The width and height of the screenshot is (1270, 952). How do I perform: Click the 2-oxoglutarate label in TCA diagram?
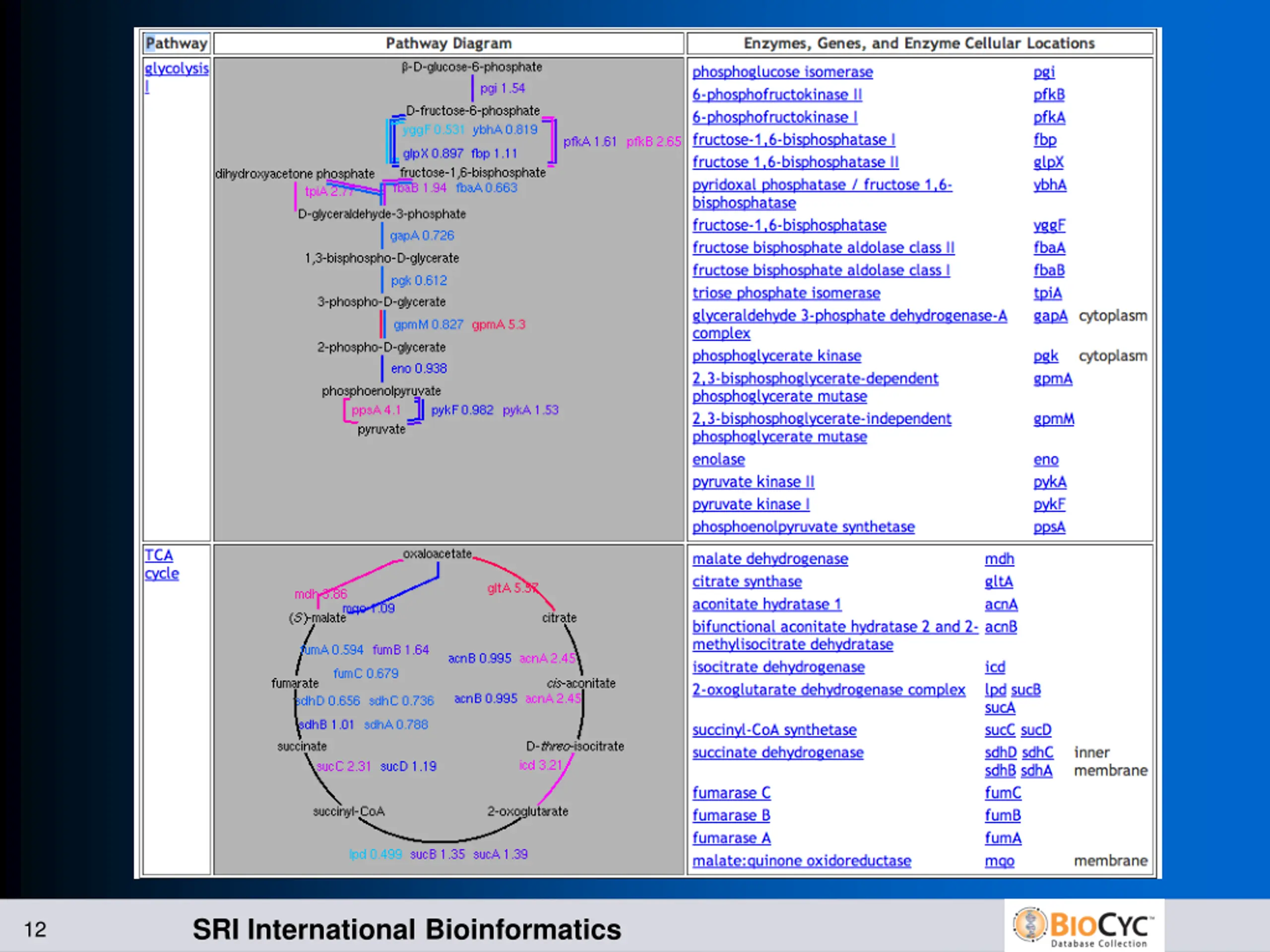click(528, 811)
